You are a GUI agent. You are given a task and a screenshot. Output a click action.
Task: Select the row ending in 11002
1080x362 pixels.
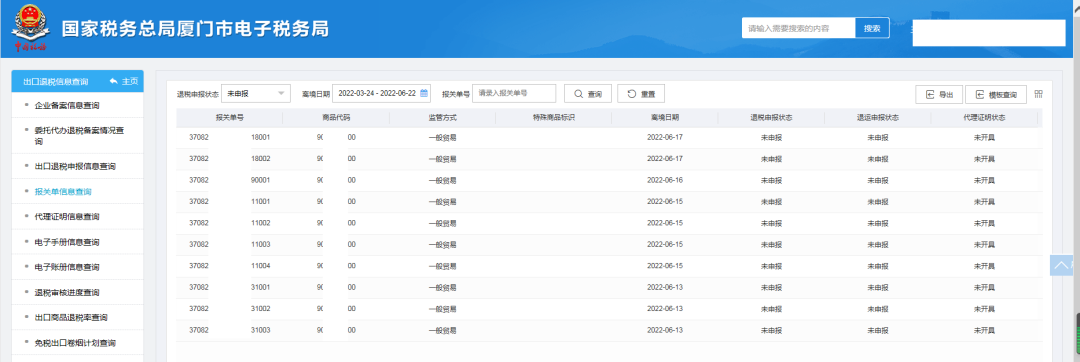click(609, 223)
